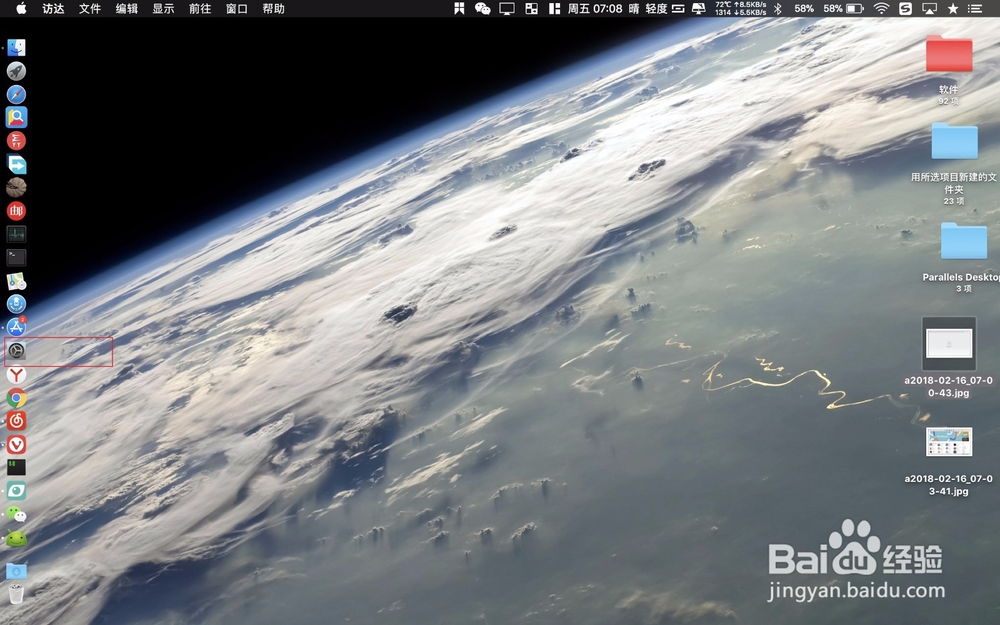Open System Preferences in the Dock
1000x625 pixels.
tap(16, 350)
